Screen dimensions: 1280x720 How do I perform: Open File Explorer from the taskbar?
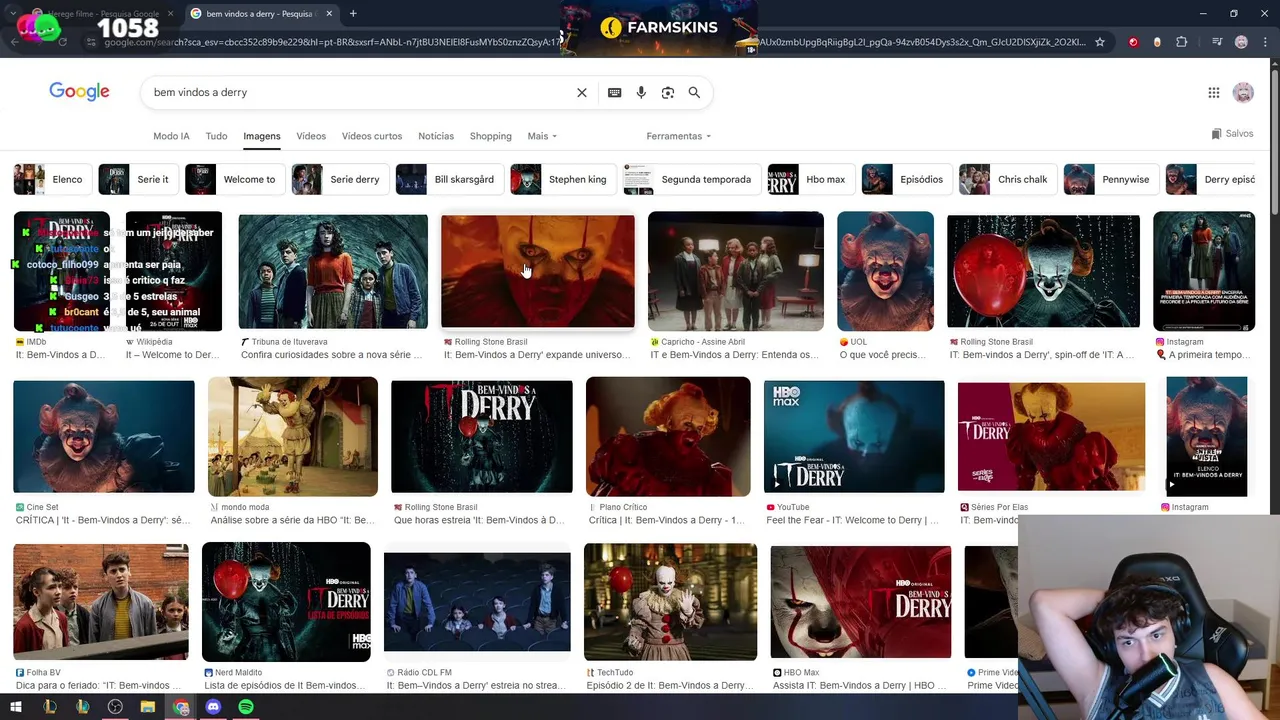coord(148,707)
